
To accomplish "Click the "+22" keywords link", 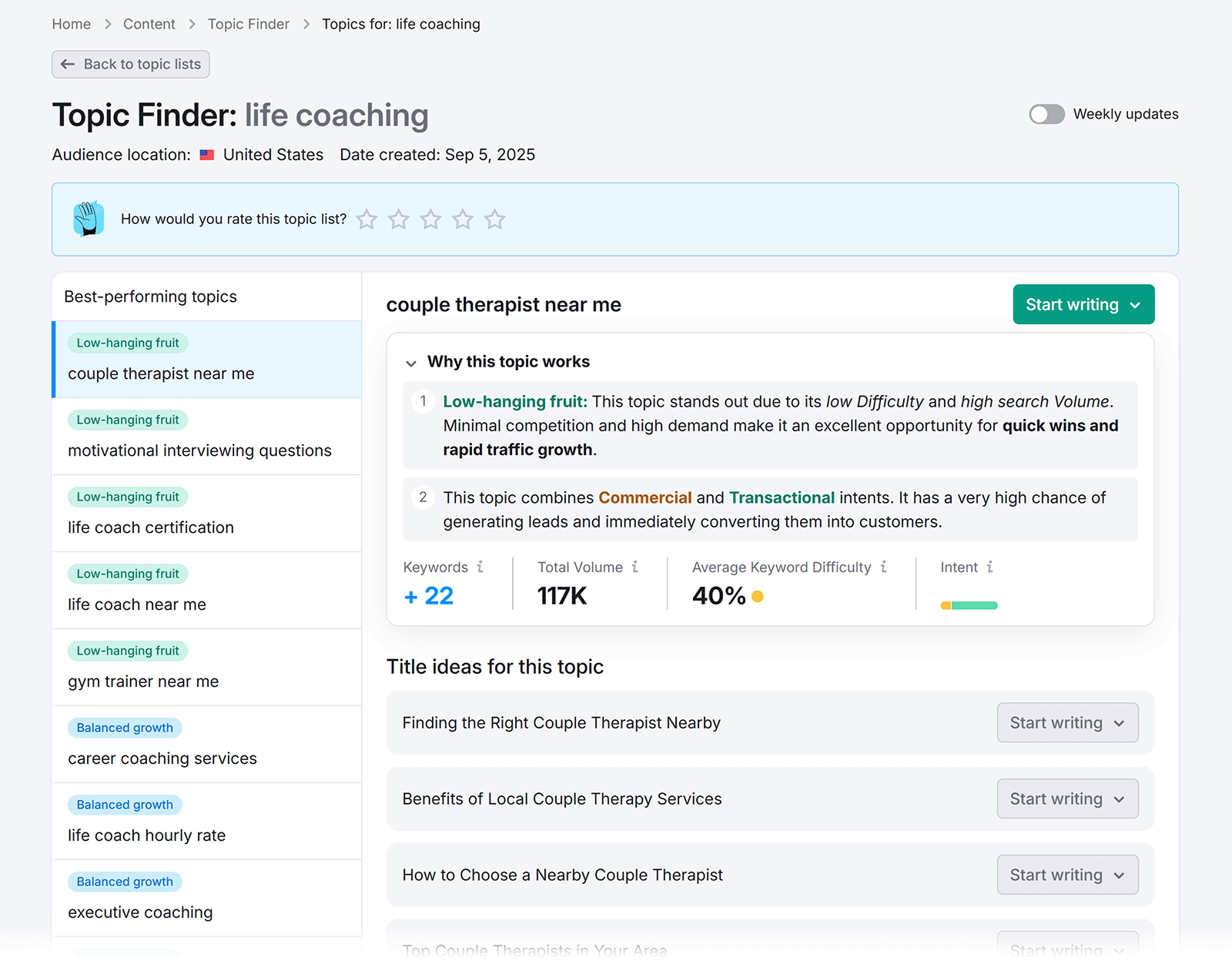I will tap(428, 595).
